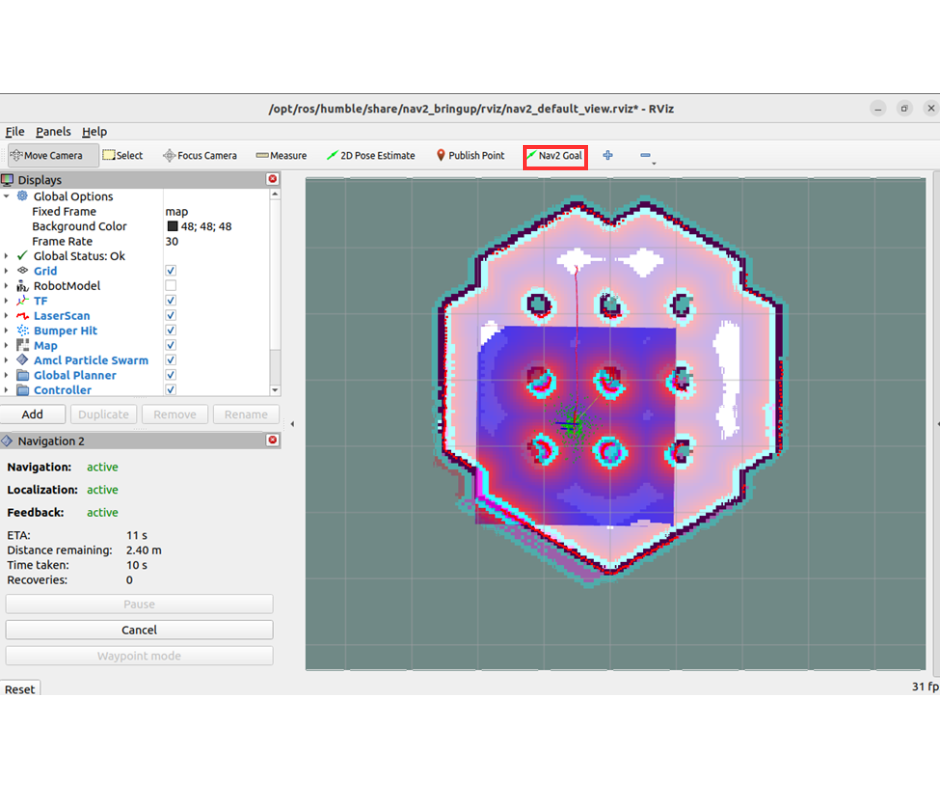Click the plus icon to add a tool
This screenshot has height=788, width=940.
(608, 156)
